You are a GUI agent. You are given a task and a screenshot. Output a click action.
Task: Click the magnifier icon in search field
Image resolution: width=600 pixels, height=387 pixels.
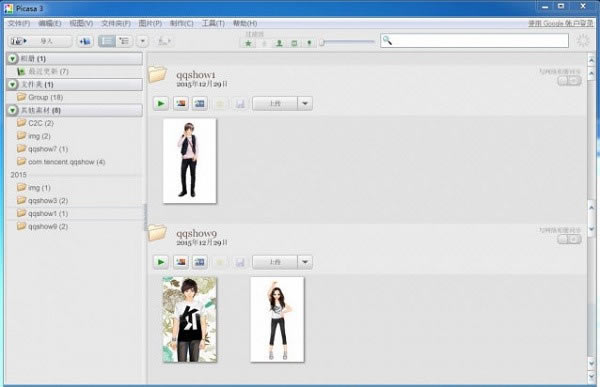[387, 40]
